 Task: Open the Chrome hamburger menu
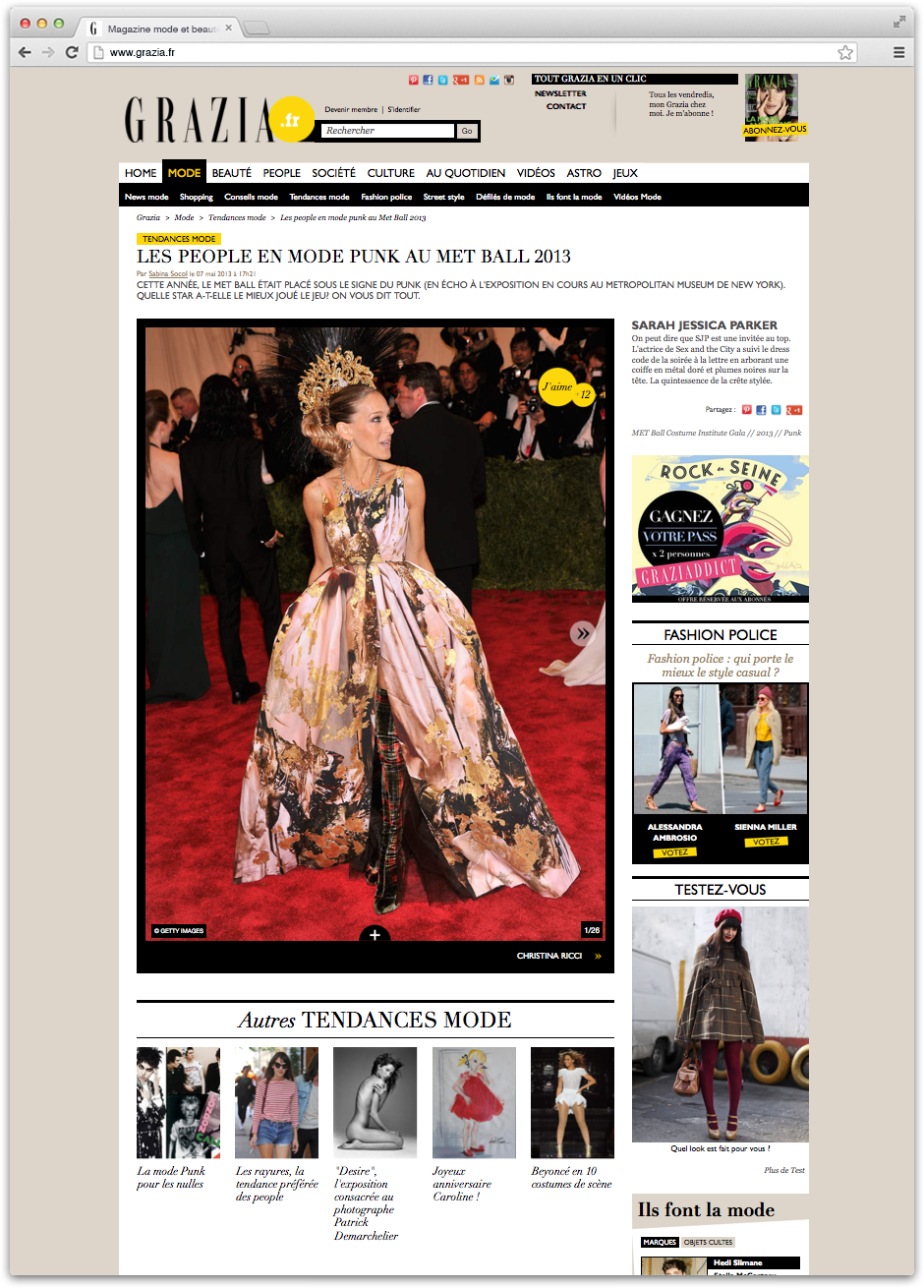click(x=898, y=52)
